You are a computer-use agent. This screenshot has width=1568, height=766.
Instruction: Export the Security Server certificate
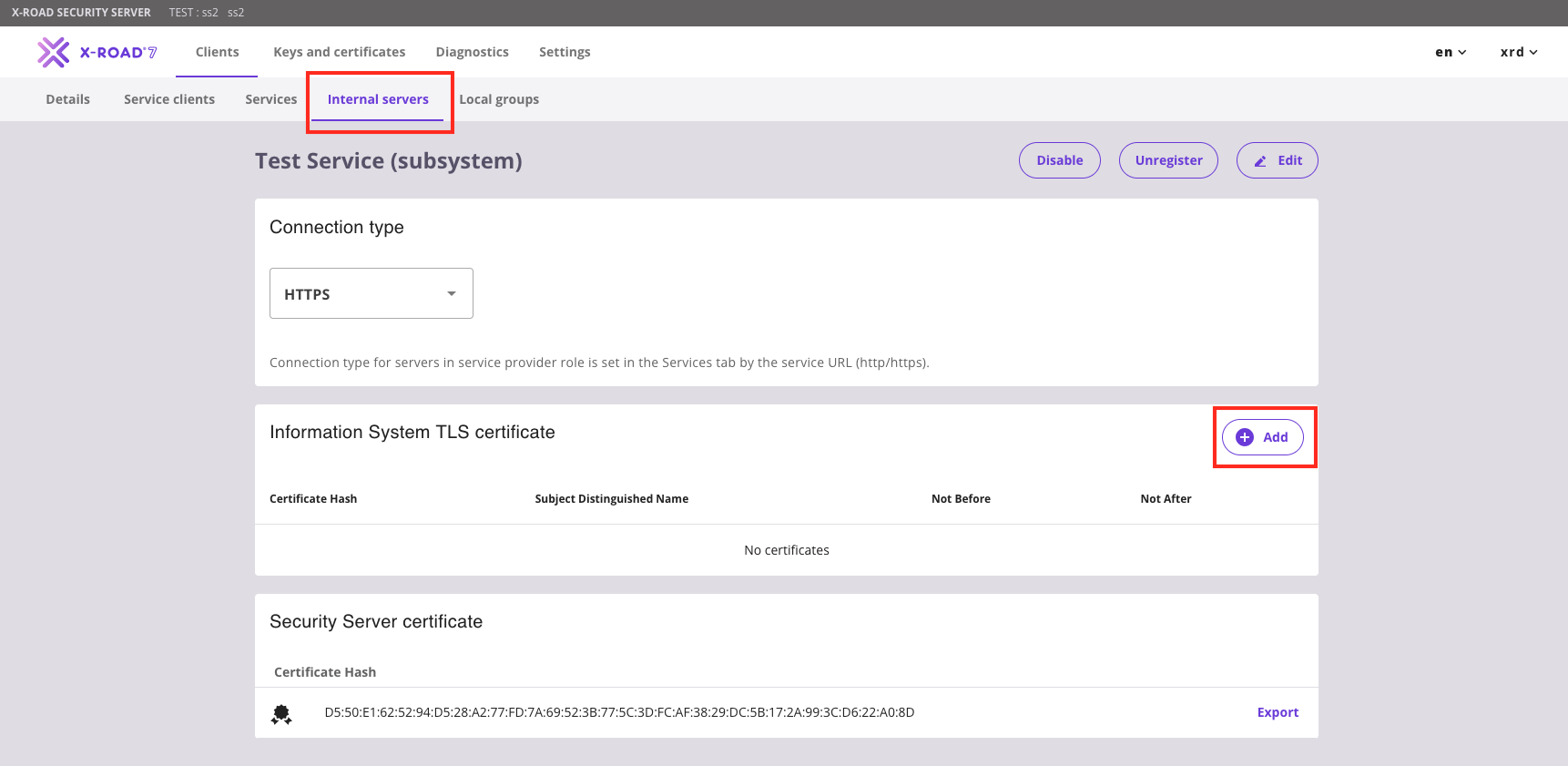pyautogui.click(x=1278, y=712)
